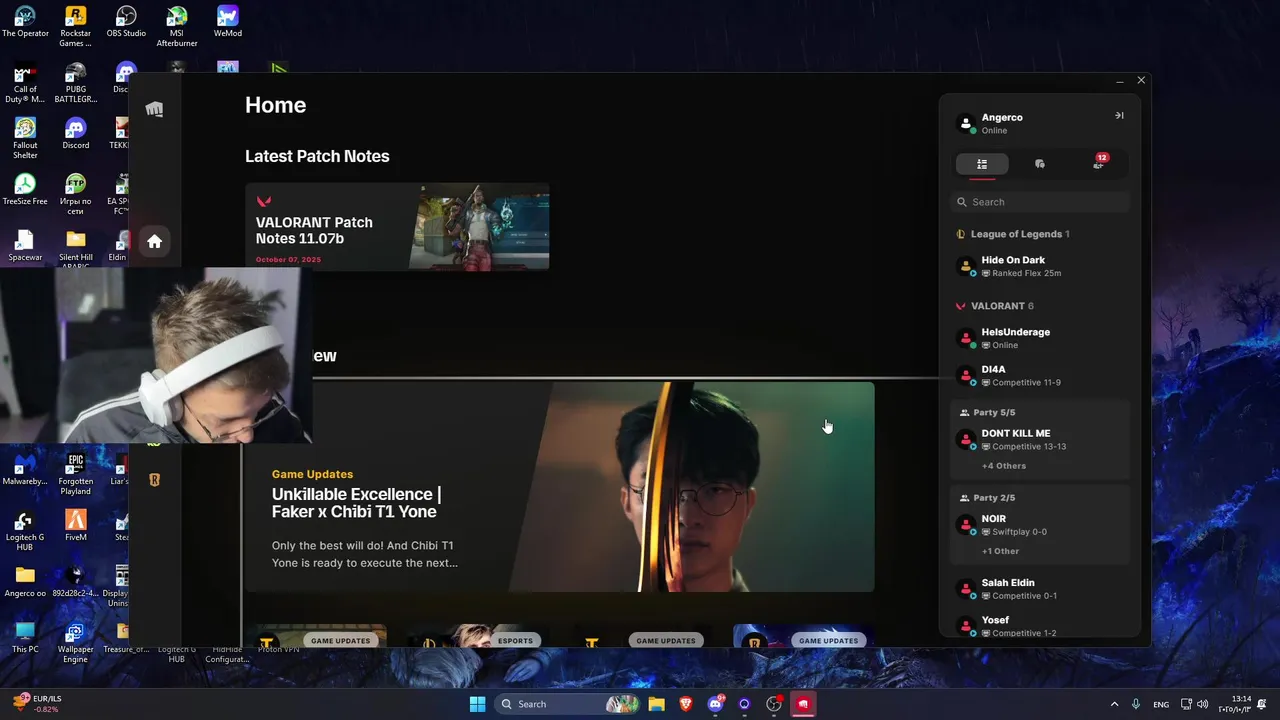Switch ENG keyboard language
The width and height of the screenshot is (1280, 720).
pyautogui.click(x=1161, y=705)
